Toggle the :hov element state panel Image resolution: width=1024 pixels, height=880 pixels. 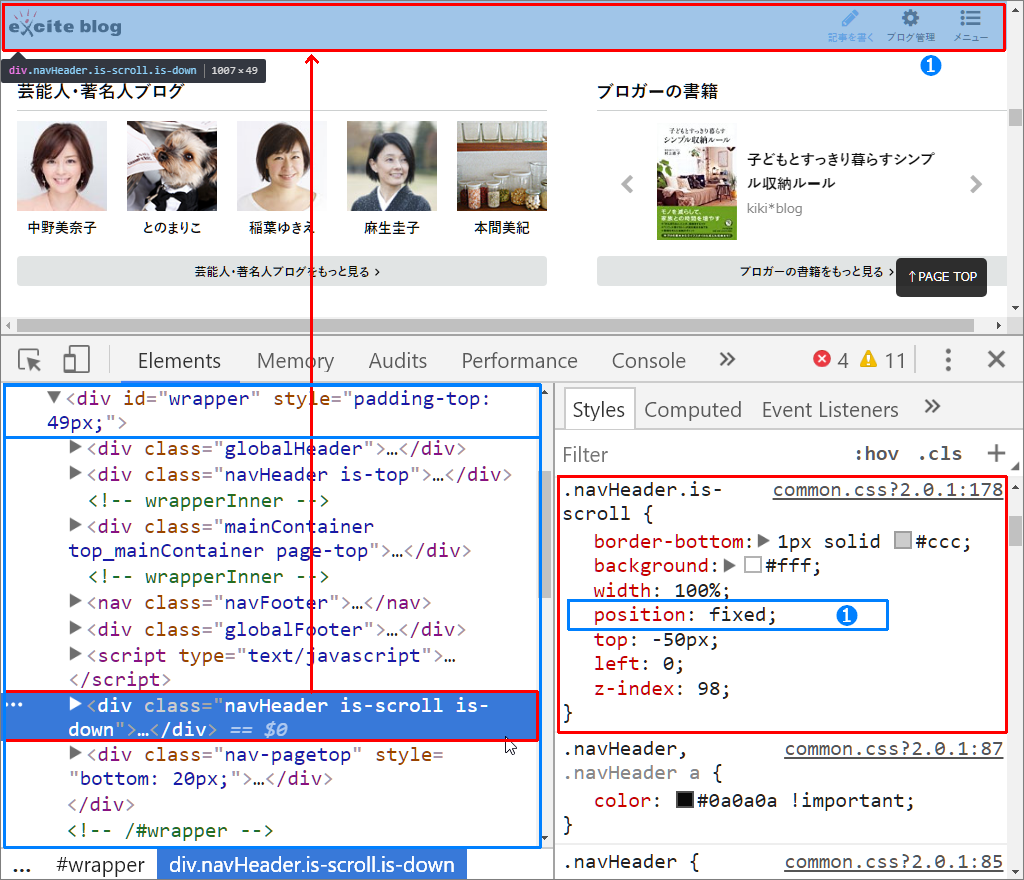pos(877,454)
